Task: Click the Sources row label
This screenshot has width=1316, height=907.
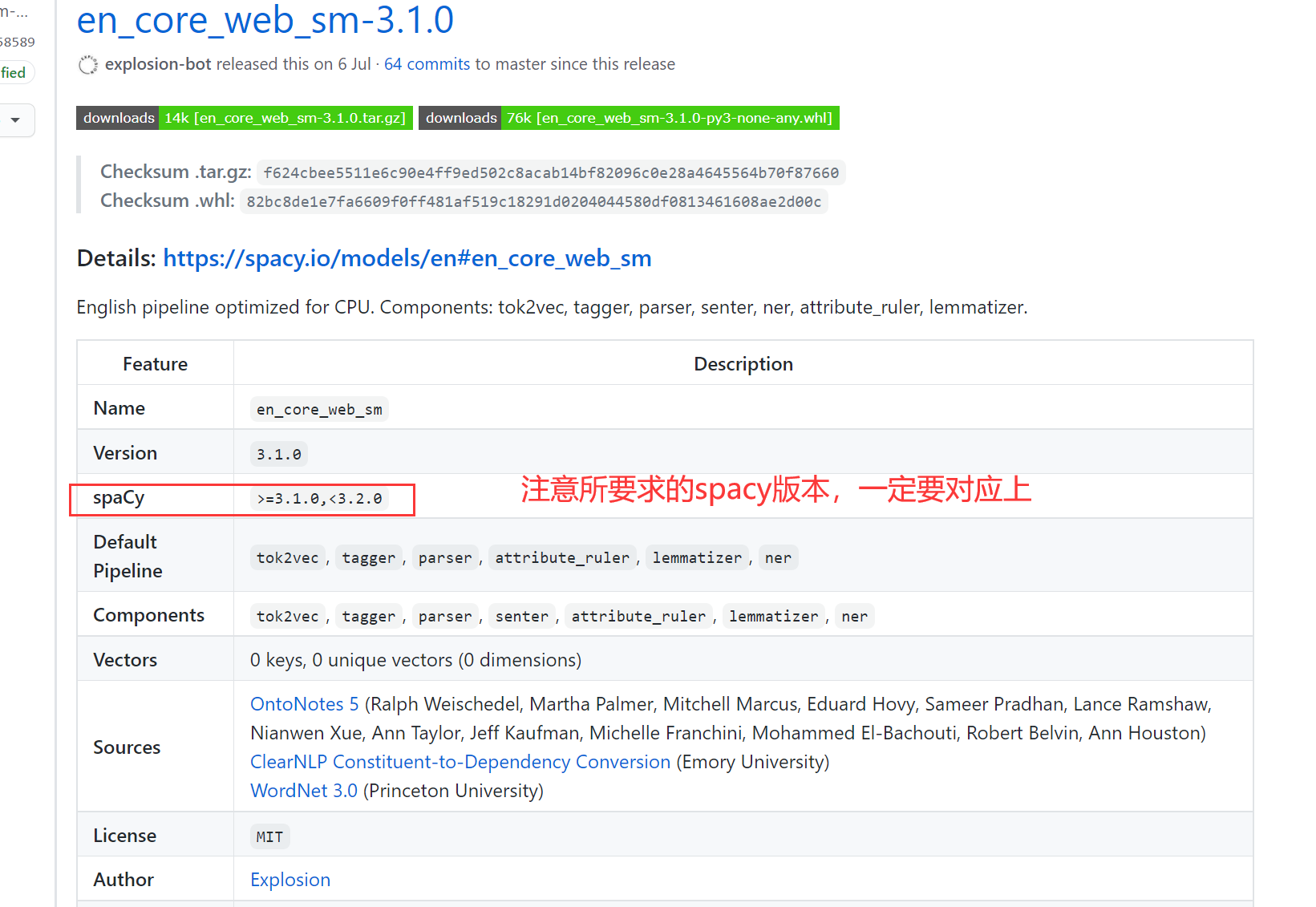Action: (127, 747)
